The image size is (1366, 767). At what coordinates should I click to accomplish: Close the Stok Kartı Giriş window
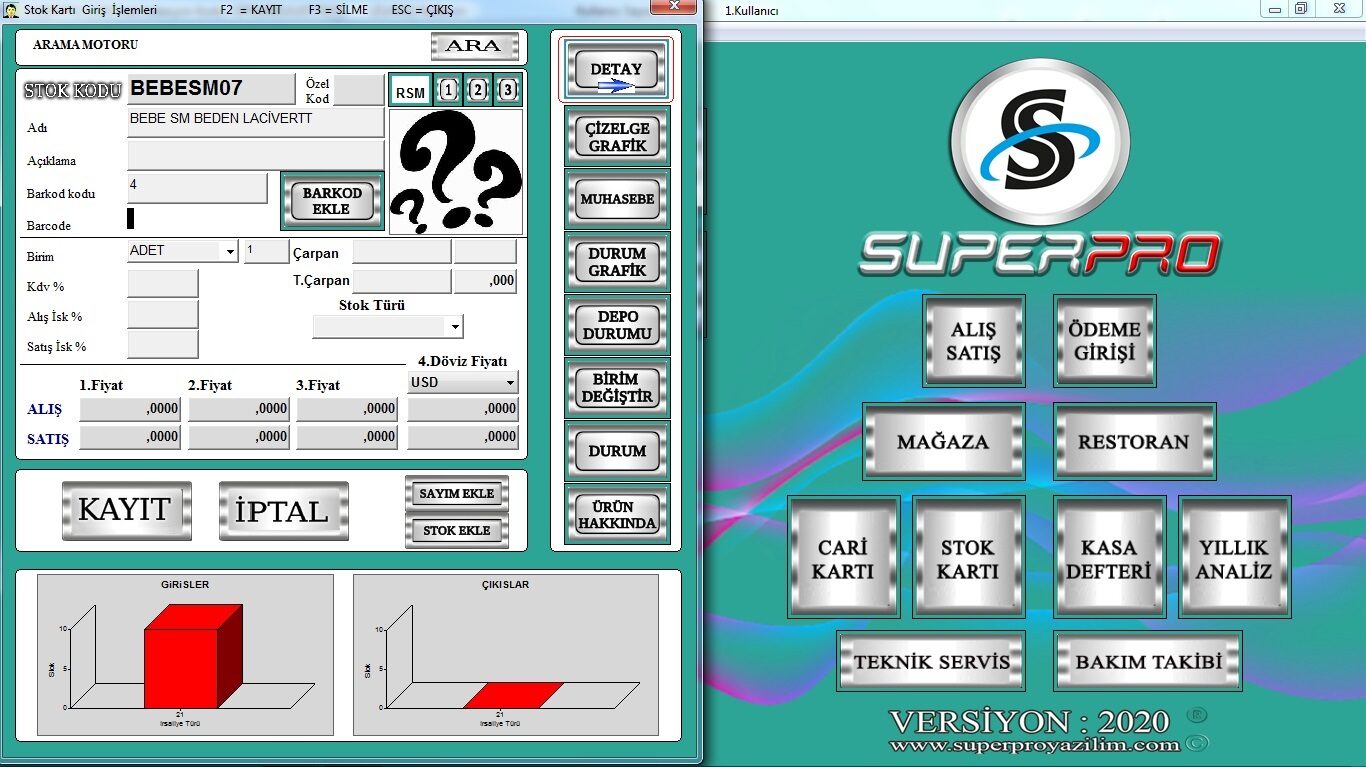coord(672,7)
